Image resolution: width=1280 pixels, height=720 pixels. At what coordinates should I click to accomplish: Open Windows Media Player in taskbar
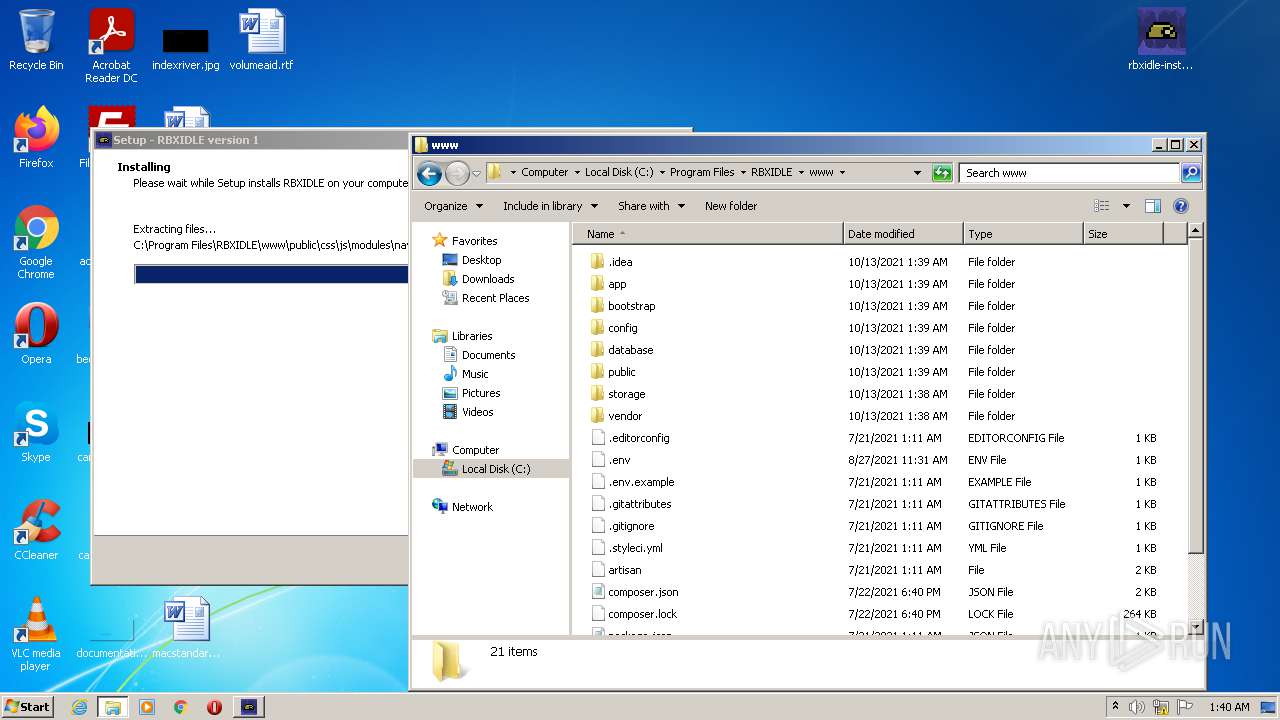click(147, 707)
